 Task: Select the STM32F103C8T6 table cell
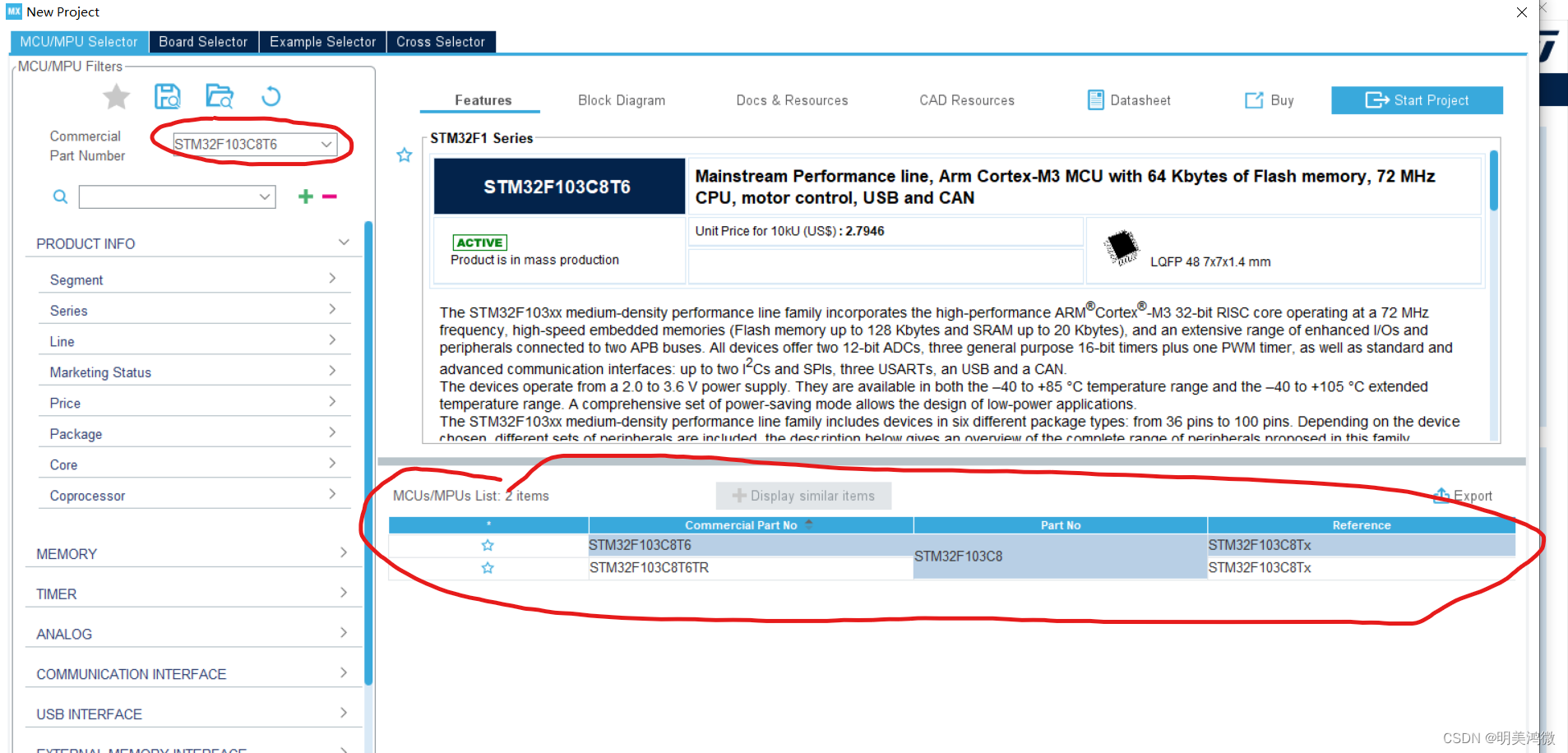click(x=751, y=545)
